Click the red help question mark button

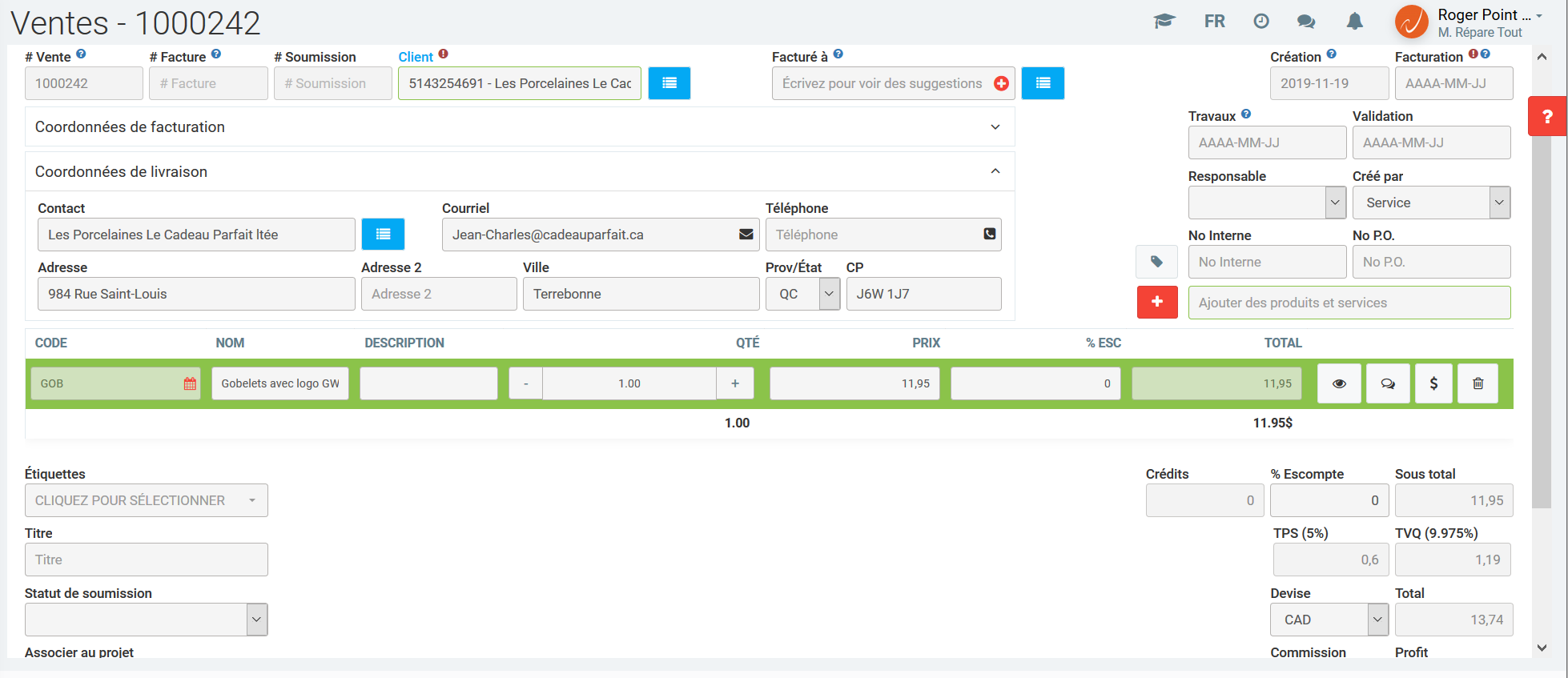pyautogui.click(x=1546, y=117)
